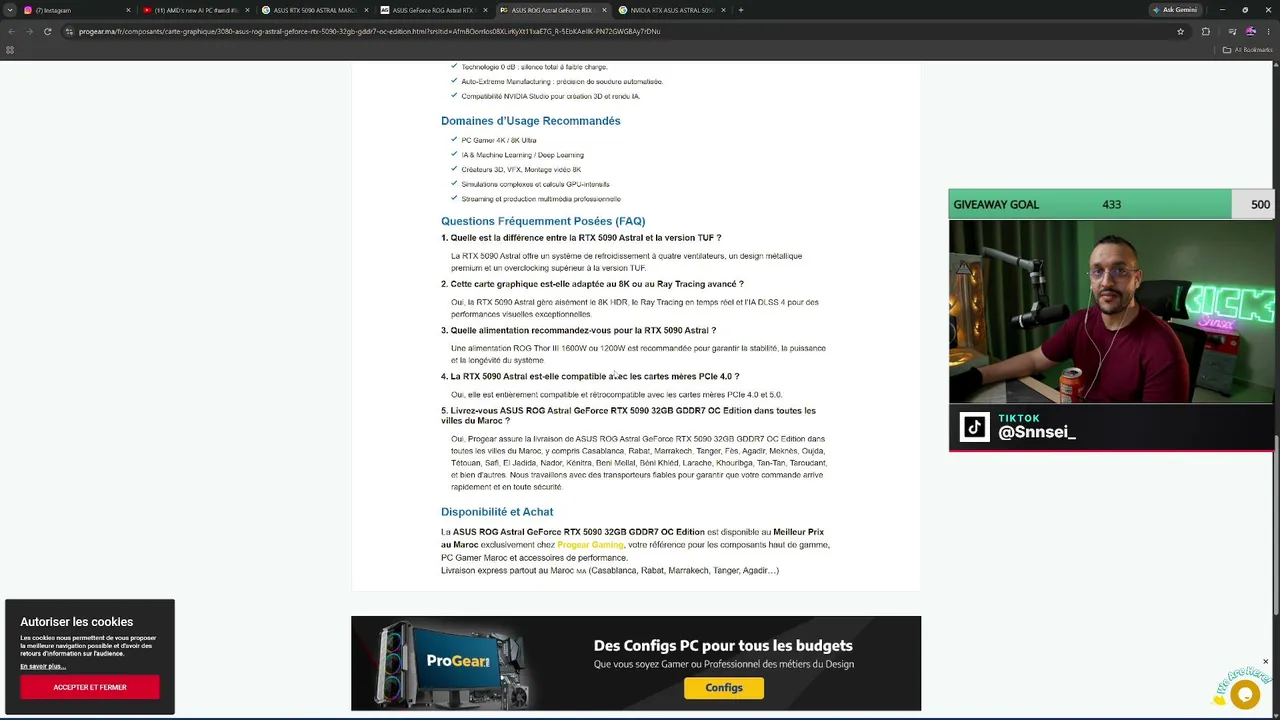Open the Chrome profile avatar

tap(1250, 31)
